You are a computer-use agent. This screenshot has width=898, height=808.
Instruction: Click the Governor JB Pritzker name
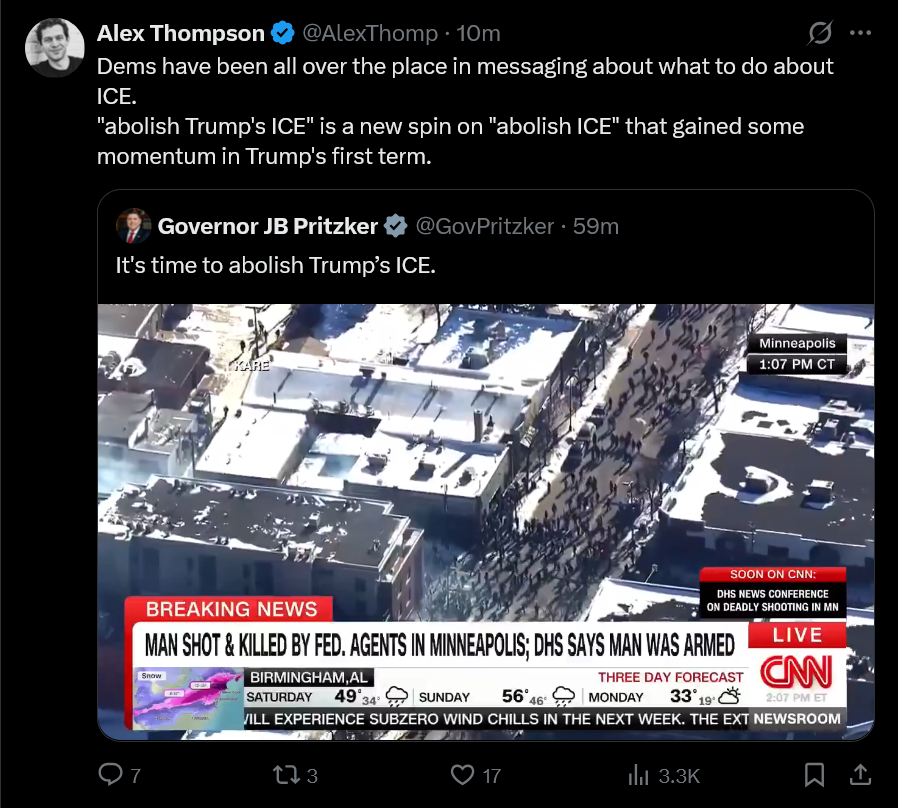pyautogui.click(x=267, y=226)
